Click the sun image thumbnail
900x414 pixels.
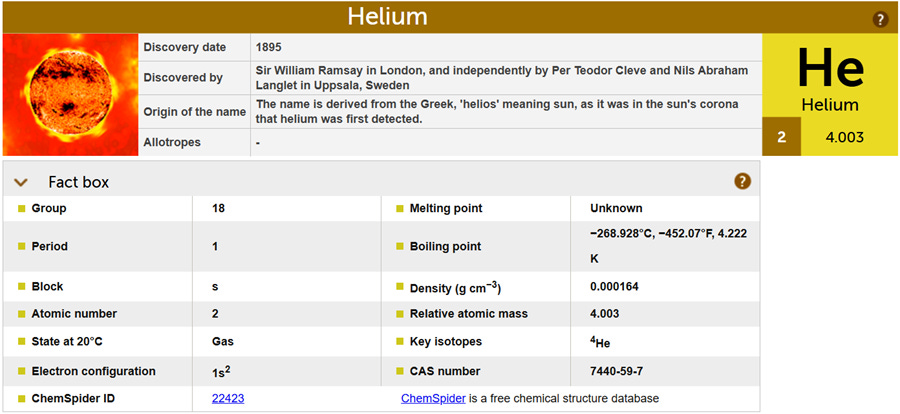[x=70, y=95]
